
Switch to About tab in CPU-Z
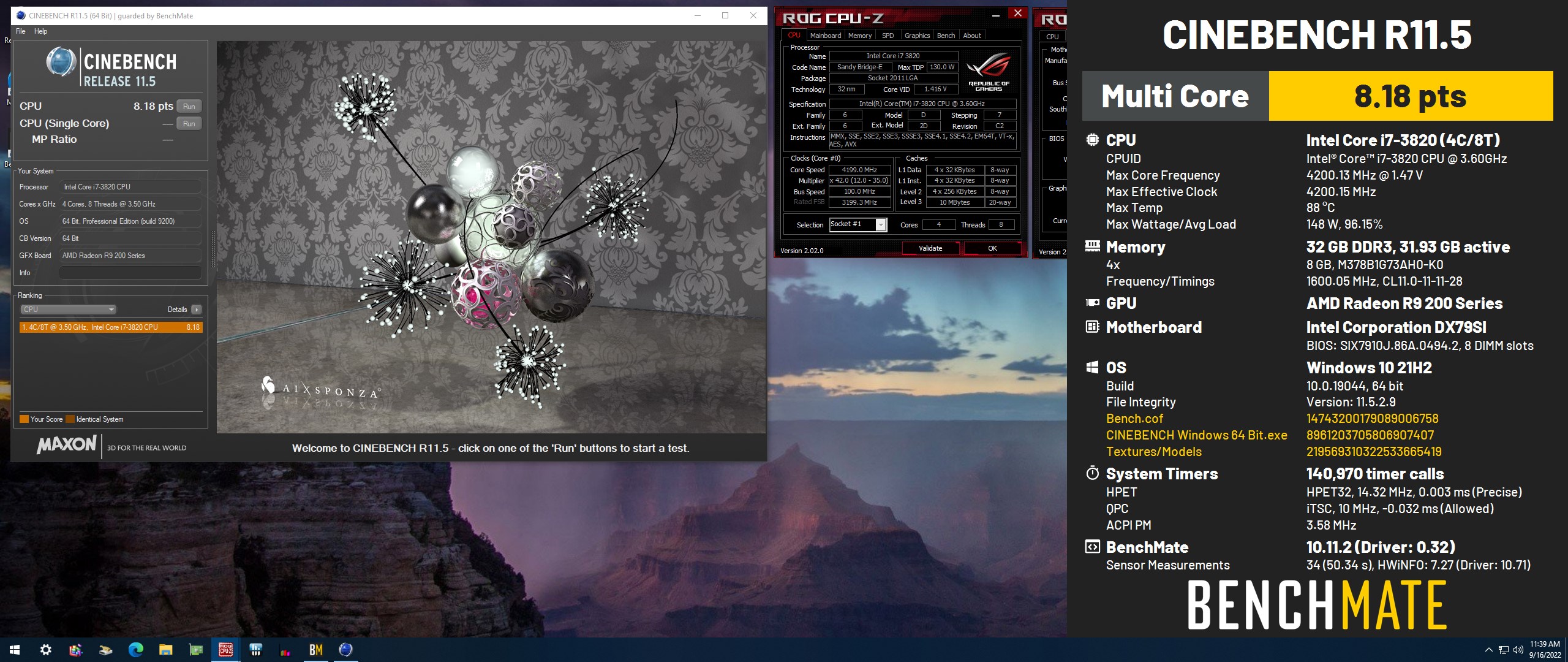tap(971, 36)
